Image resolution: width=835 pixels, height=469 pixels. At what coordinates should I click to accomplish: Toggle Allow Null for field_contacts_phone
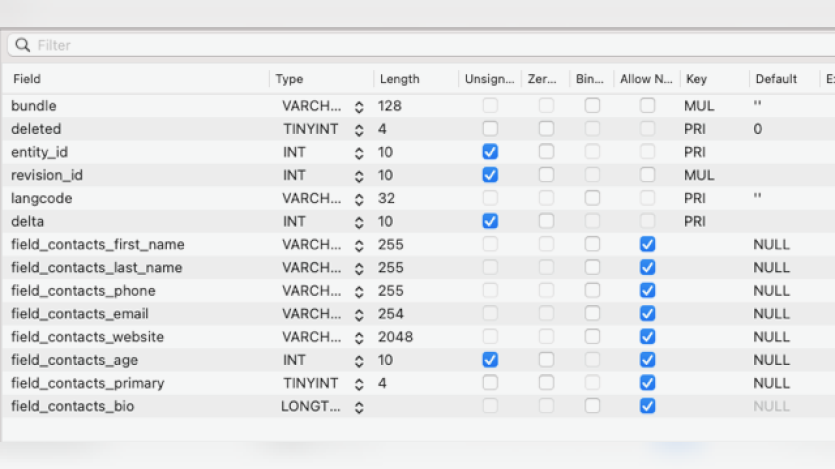pos(647,290)
